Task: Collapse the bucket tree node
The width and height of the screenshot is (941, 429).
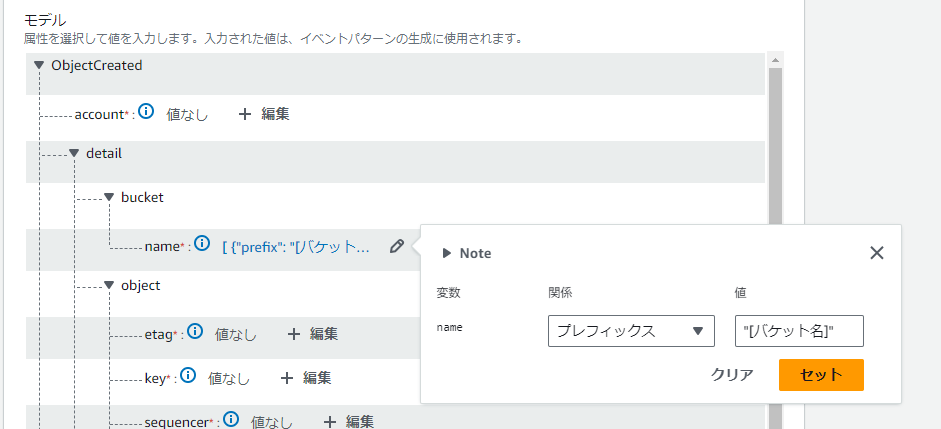Action: 109,197
